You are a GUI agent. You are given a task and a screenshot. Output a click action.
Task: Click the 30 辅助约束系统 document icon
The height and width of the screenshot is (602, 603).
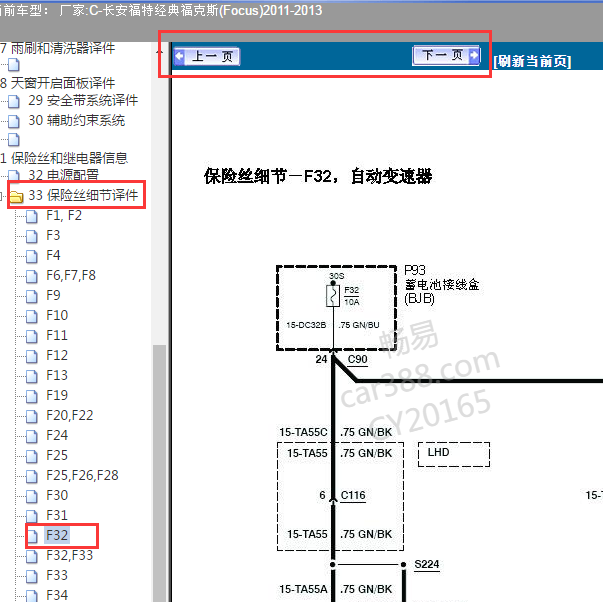click(14, 121)
